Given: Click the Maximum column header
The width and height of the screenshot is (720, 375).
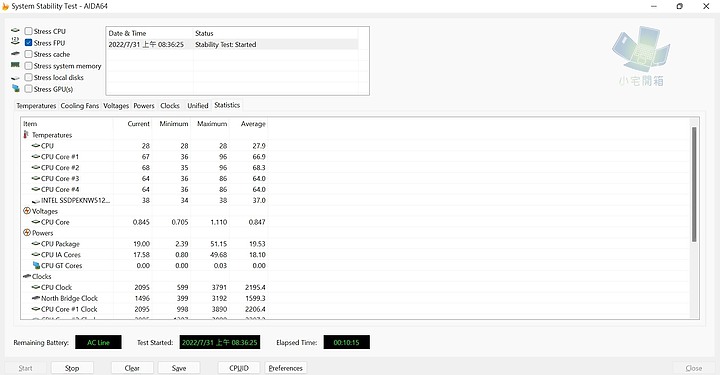Looking at the screenshot, I should coord(210,123).
